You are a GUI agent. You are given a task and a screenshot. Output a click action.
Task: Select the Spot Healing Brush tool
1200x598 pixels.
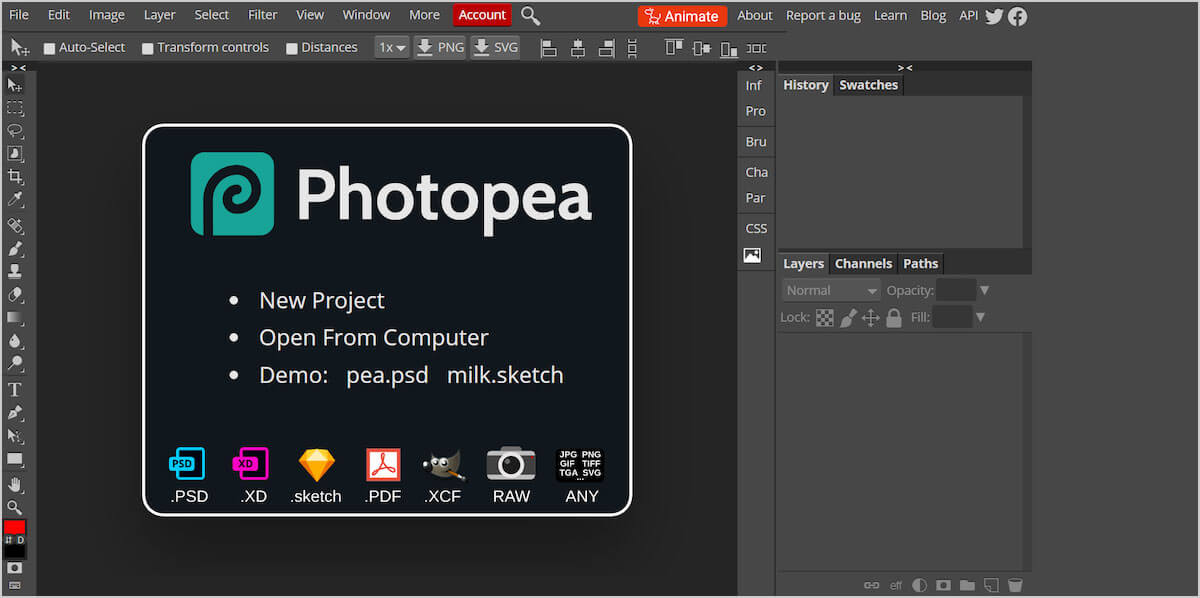[x=15, y=226]
